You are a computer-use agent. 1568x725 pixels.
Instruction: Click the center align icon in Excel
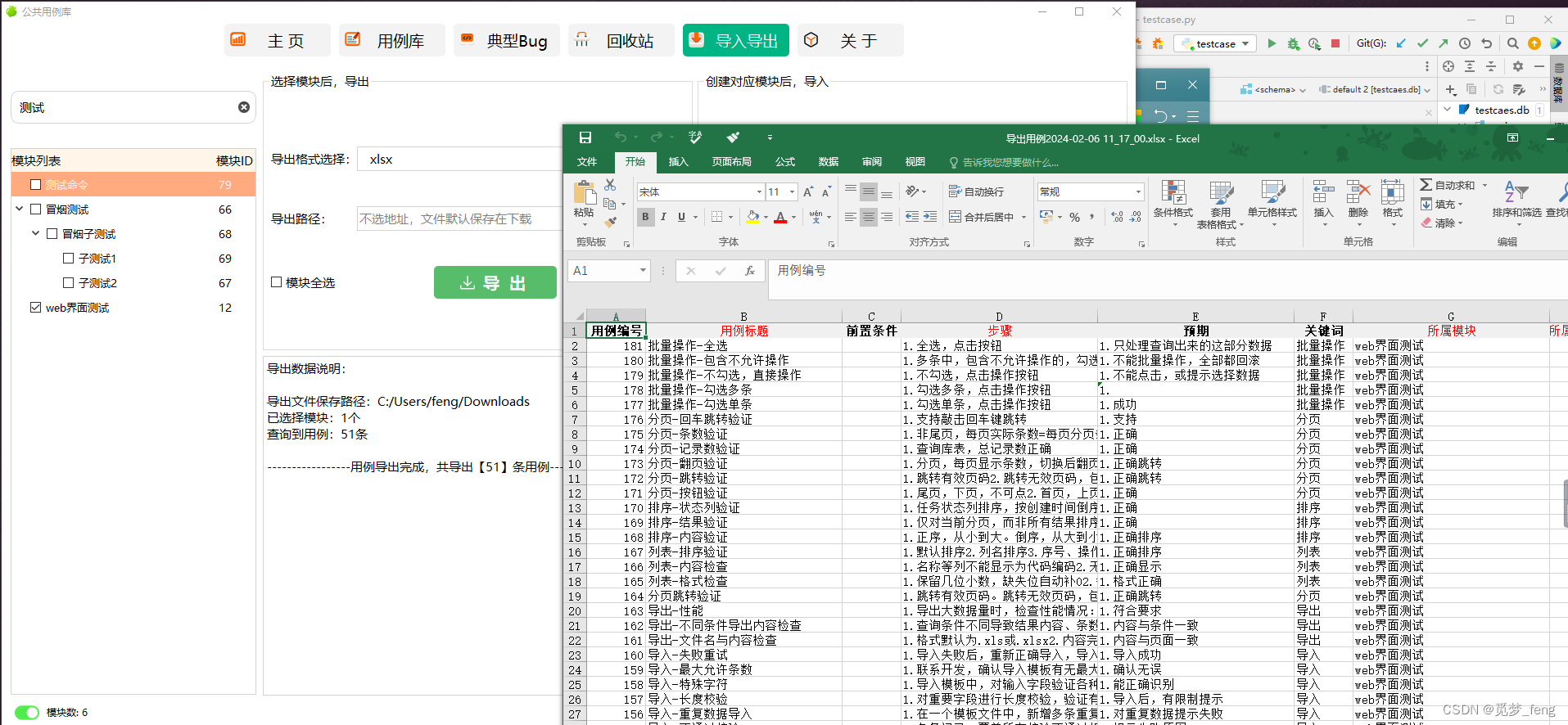pyautogui.click(x=869, y=217)
